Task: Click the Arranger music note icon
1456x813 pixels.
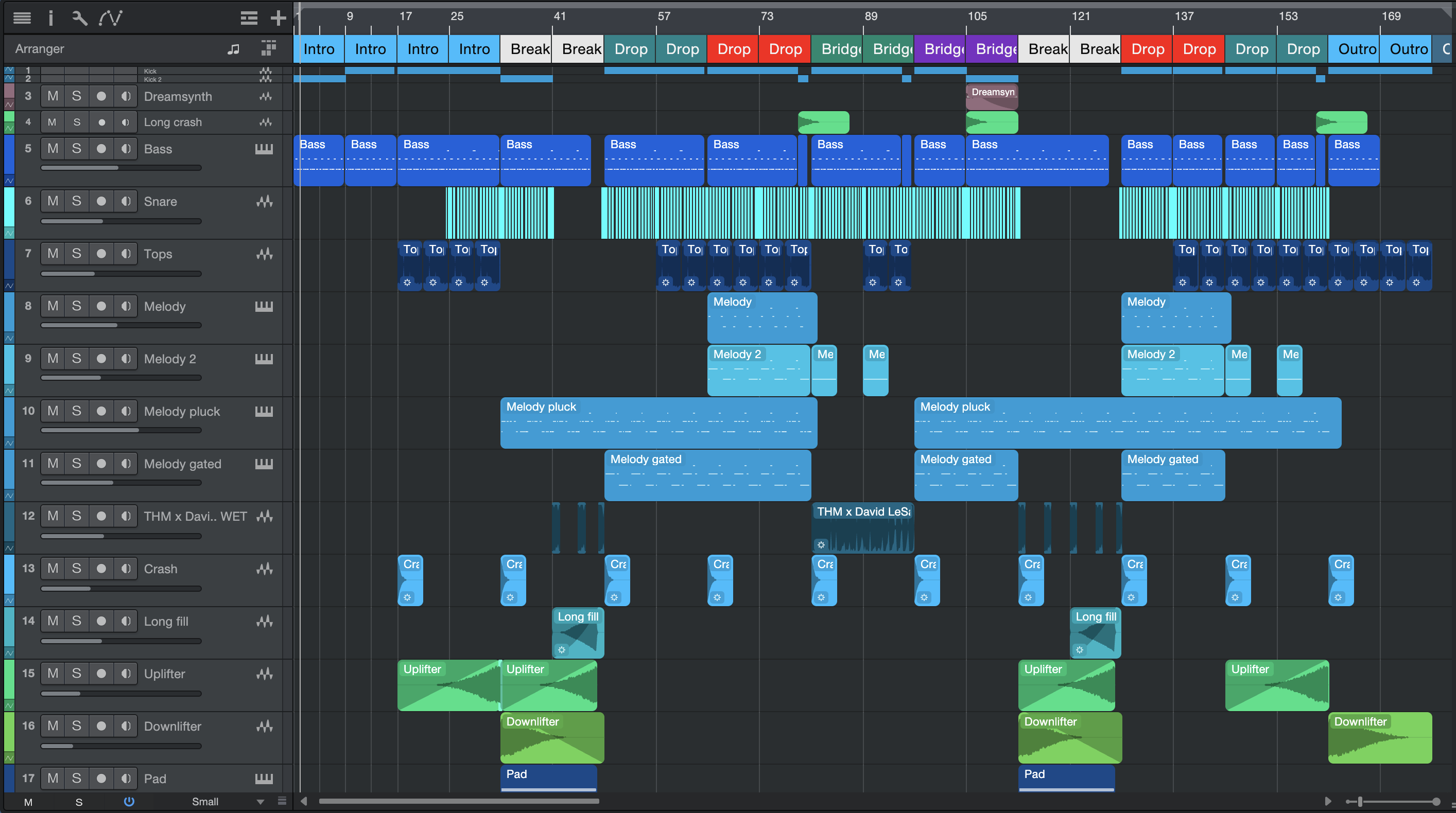Action: pyautogui.click(x=233, y=49)
